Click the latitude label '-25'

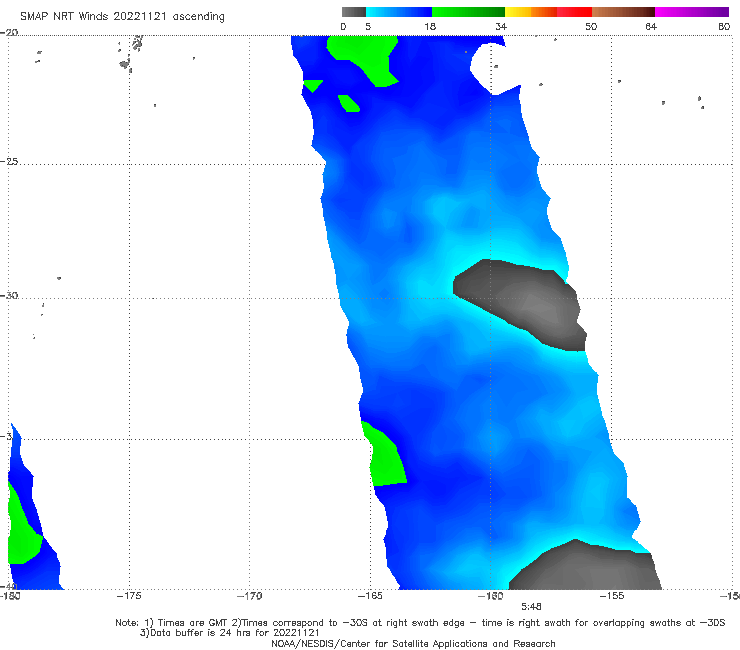9,161
